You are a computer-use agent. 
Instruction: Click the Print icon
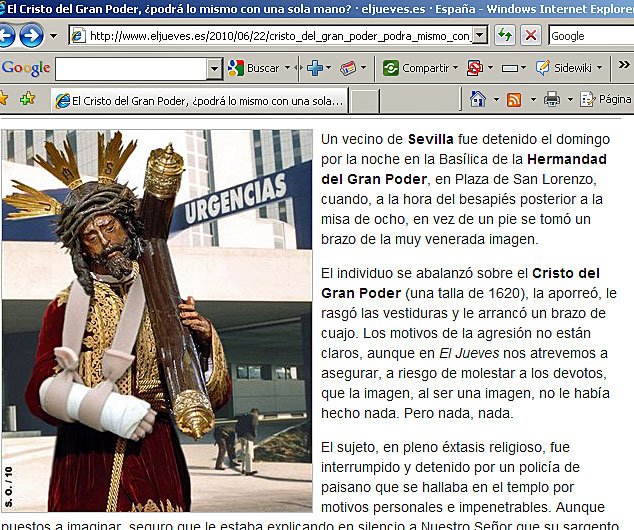[551, 99]
